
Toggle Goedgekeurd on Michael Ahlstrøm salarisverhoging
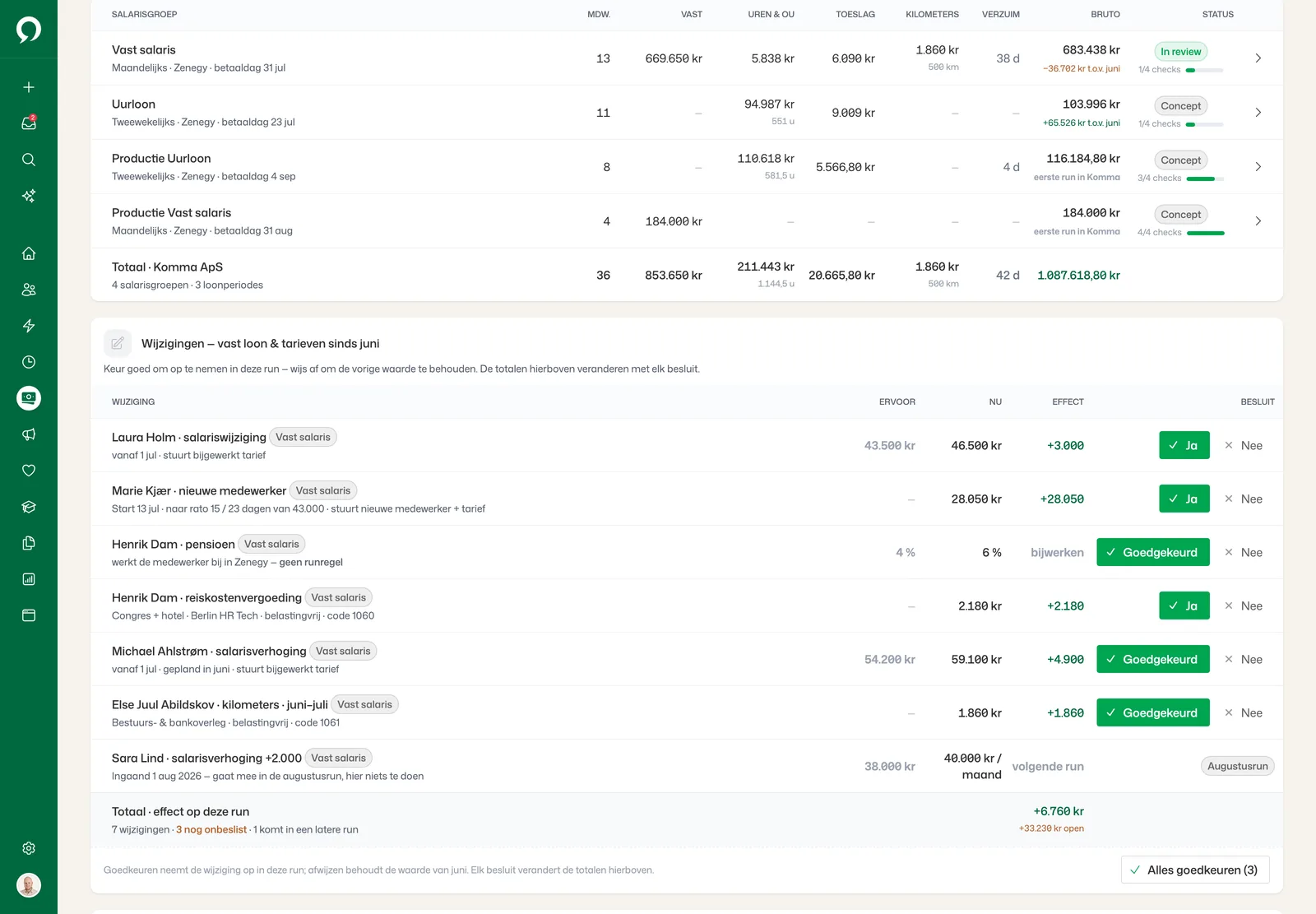coord(1153,659)
